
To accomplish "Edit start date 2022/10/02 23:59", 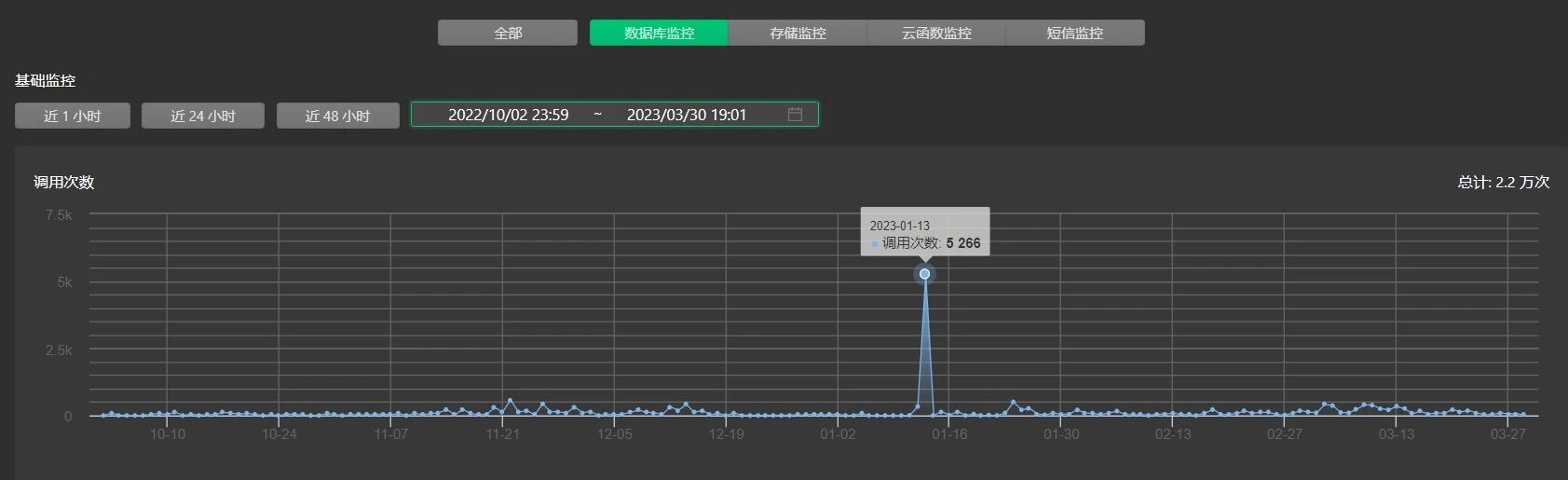I will click(x=509, y=115).
